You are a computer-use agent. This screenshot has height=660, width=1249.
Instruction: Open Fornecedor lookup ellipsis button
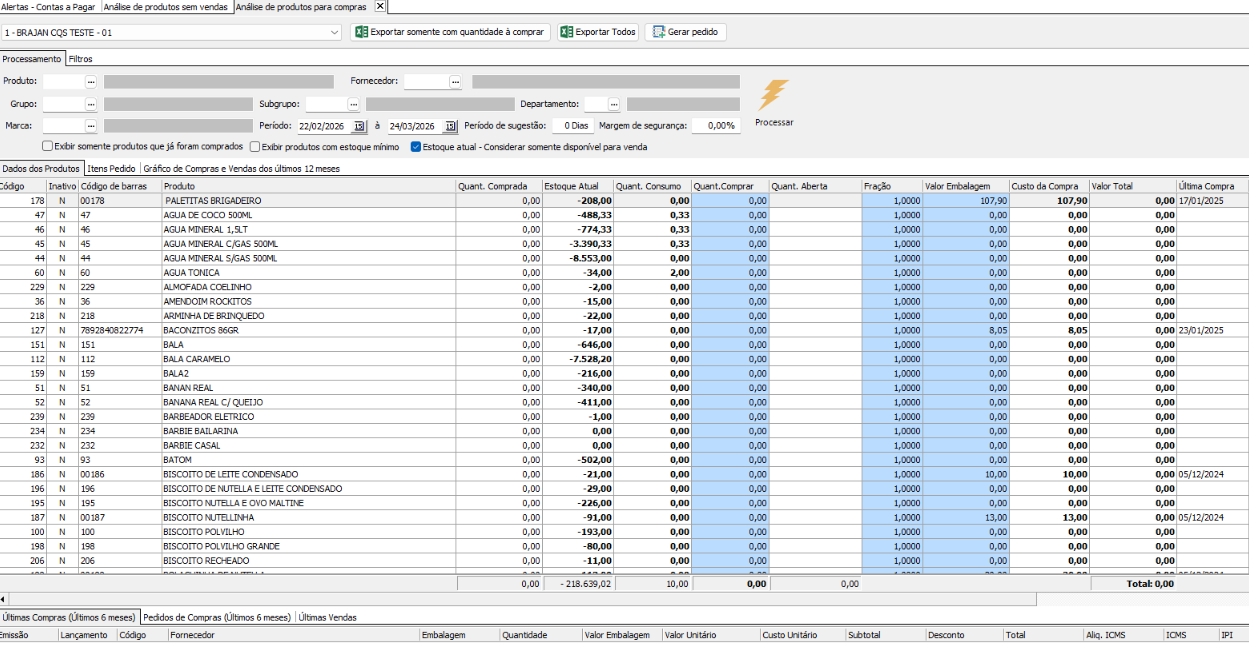pos(455,81)
